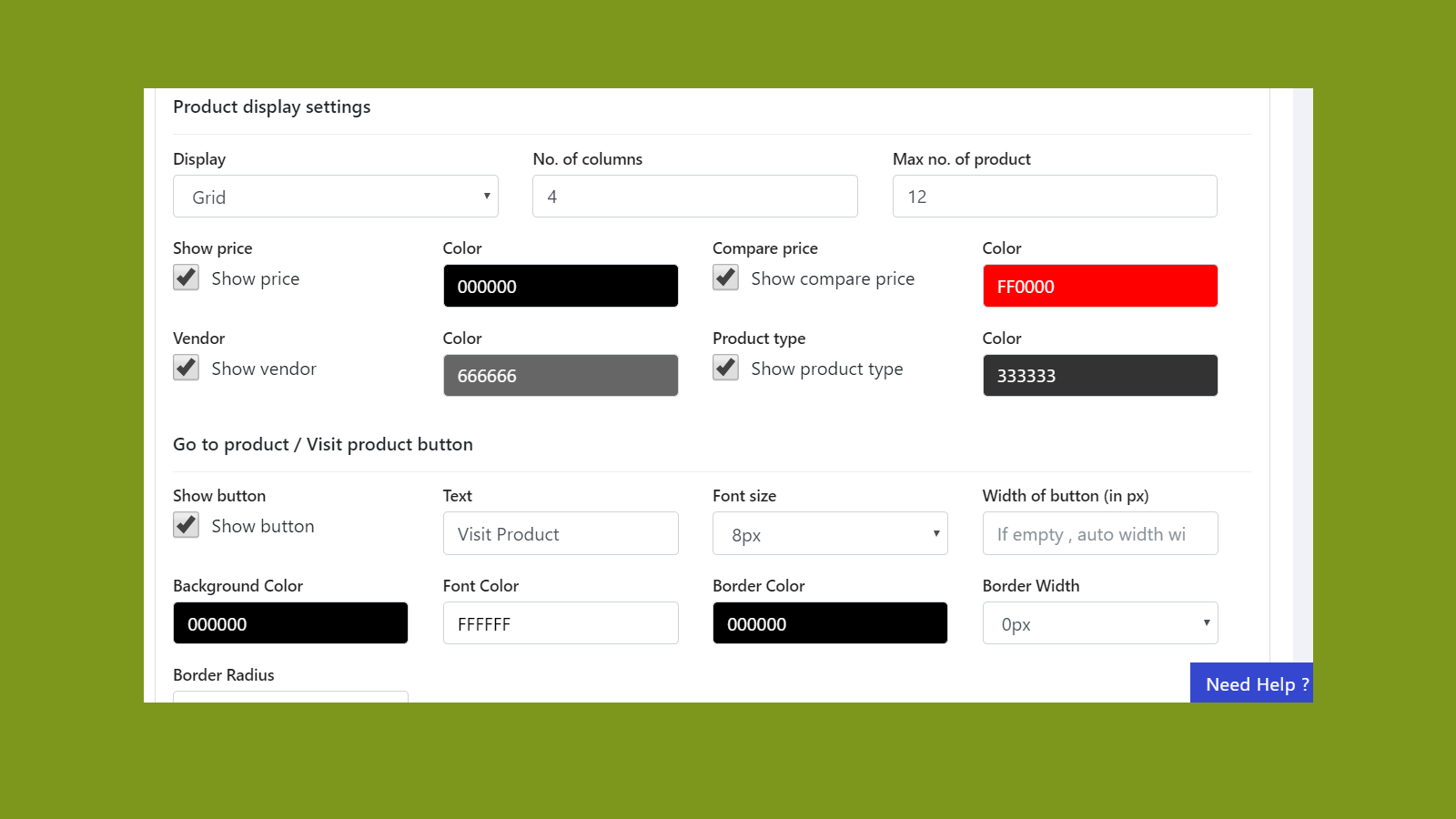Open the Background Color field for the button
The width and height of the screenshot is (1456, 819).
[290, 622]
